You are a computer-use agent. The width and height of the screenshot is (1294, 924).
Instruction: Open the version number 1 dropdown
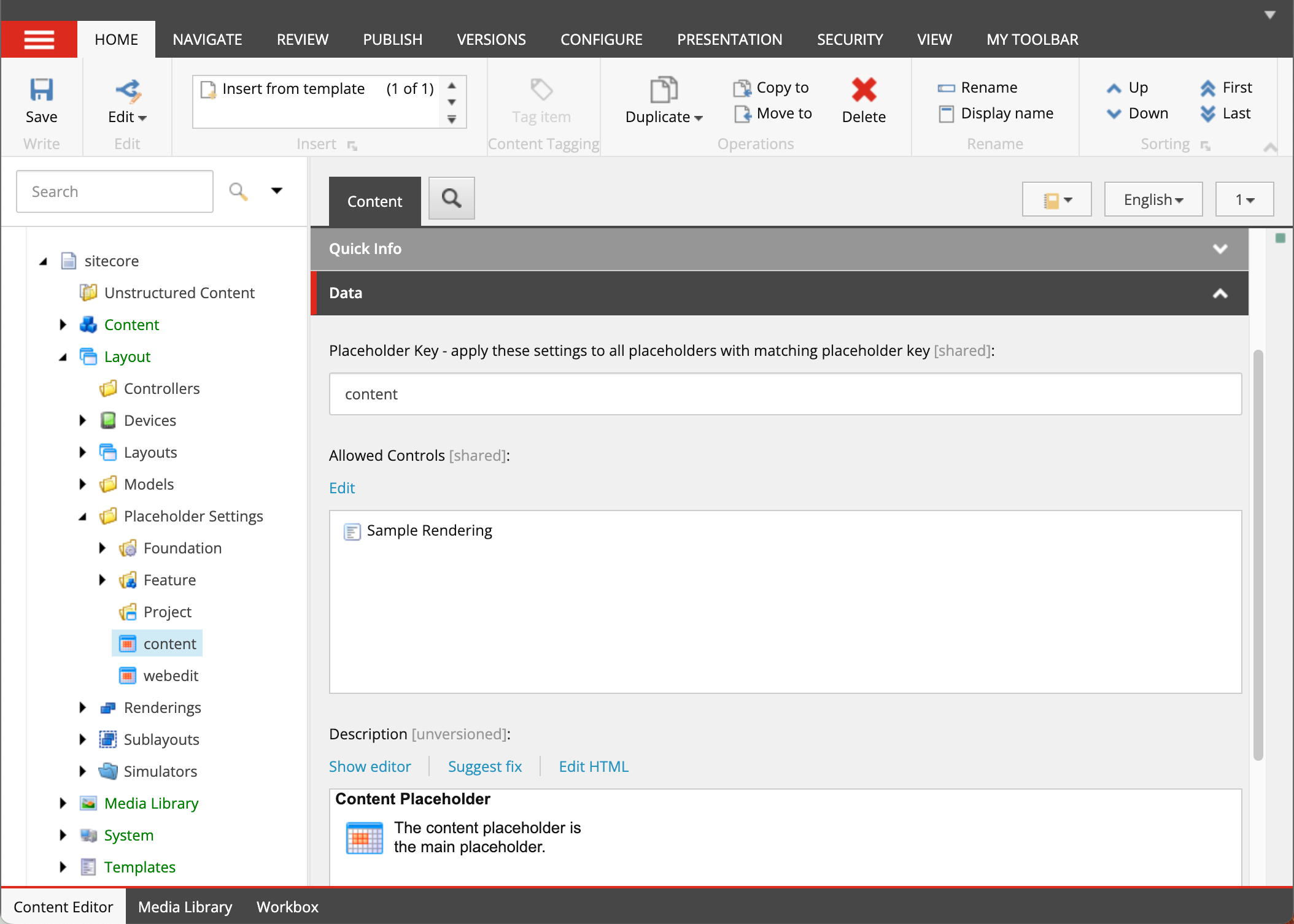1244,199
